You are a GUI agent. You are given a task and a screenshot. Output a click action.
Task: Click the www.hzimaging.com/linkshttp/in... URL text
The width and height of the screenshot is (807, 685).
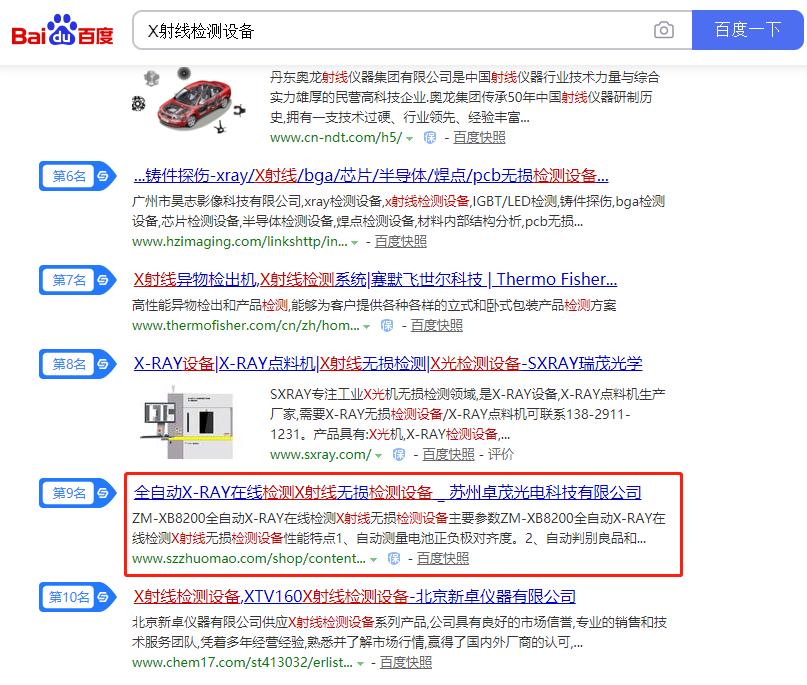[x=240, y=241]
